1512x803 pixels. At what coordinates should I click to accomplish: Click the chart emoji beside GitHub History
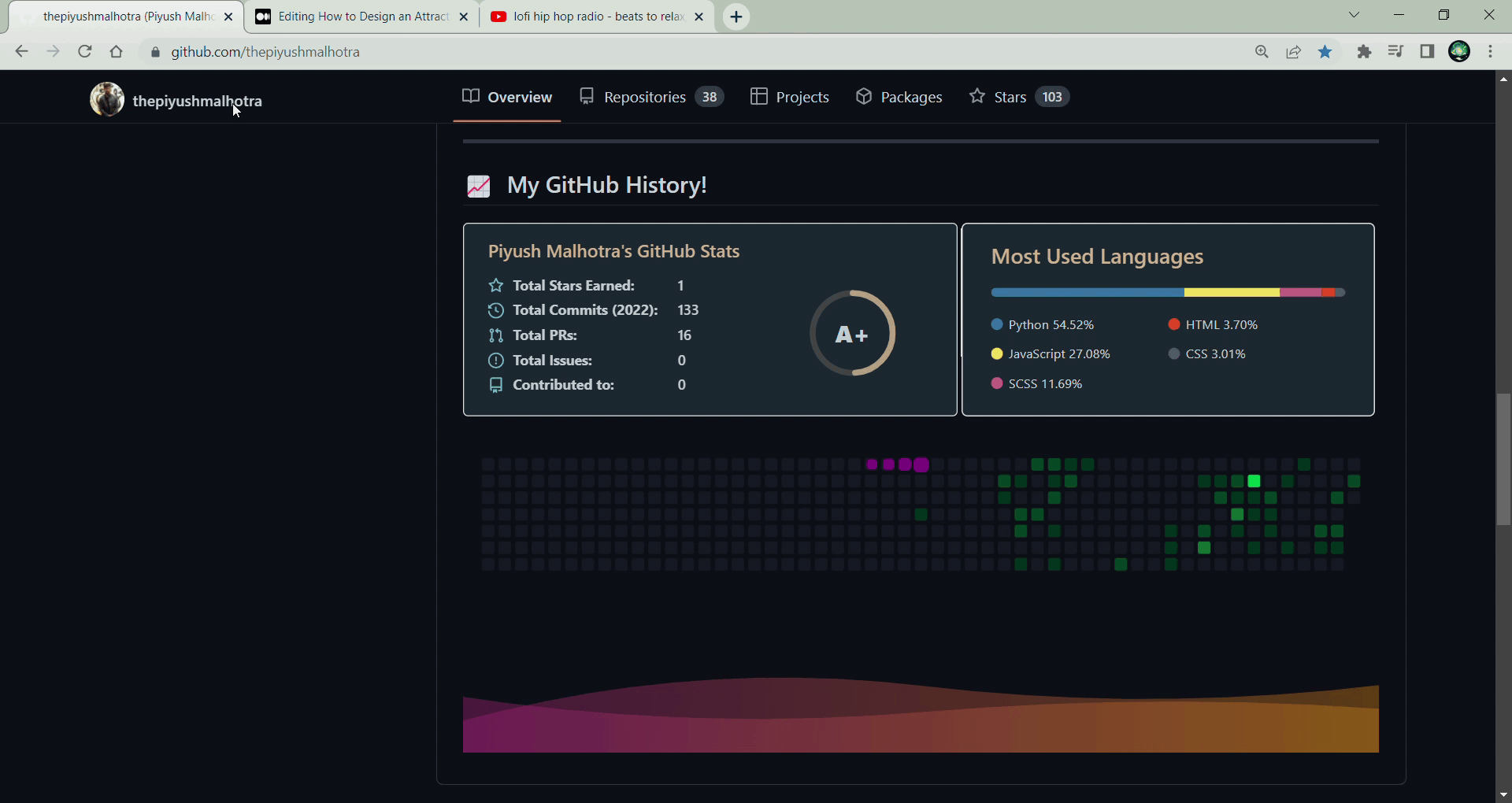coord(479,186)
